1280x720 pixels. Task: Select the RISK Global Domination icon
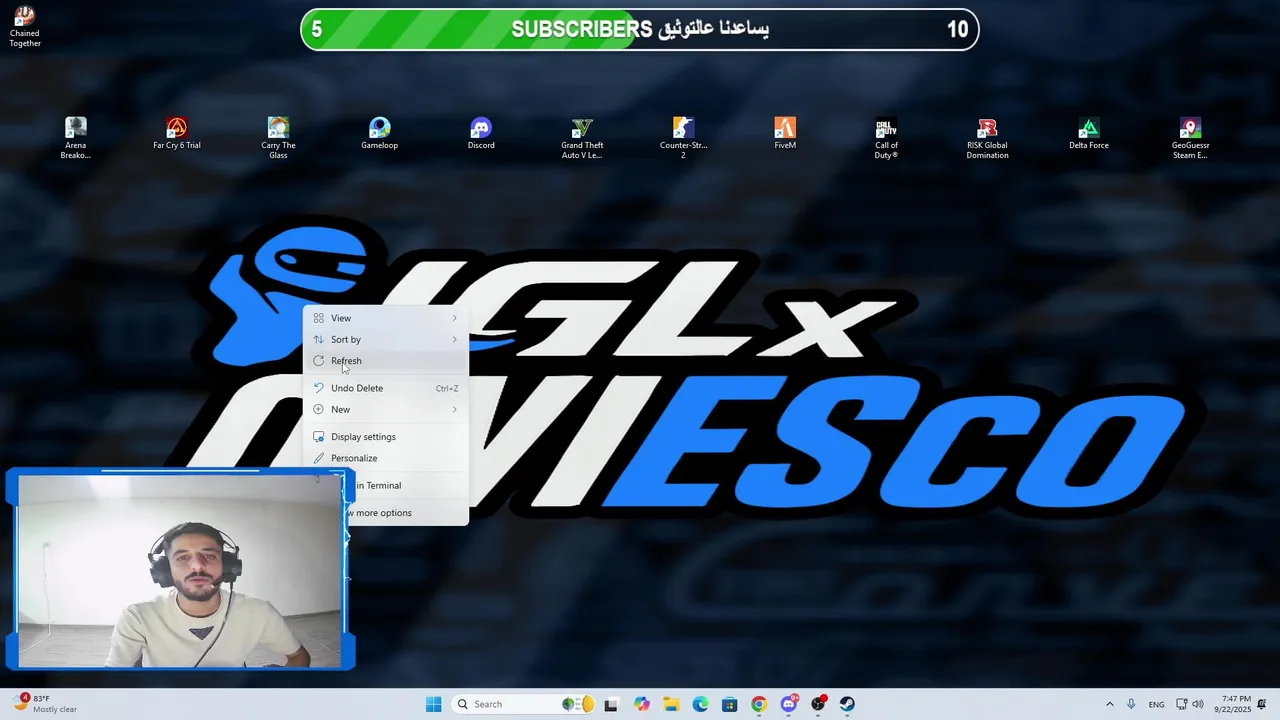click(987, 138)
